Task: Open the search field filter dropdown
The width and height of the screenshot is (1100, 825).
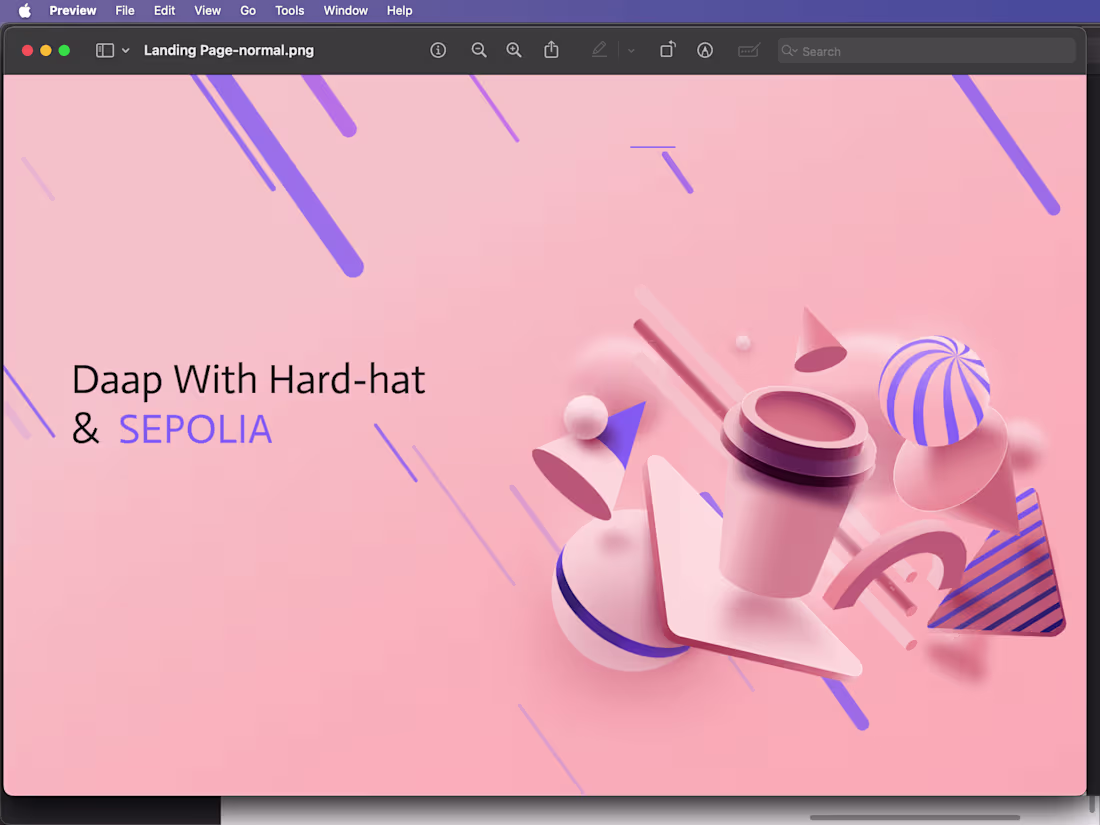Action: pyautogui.click(x=789, y=50)
